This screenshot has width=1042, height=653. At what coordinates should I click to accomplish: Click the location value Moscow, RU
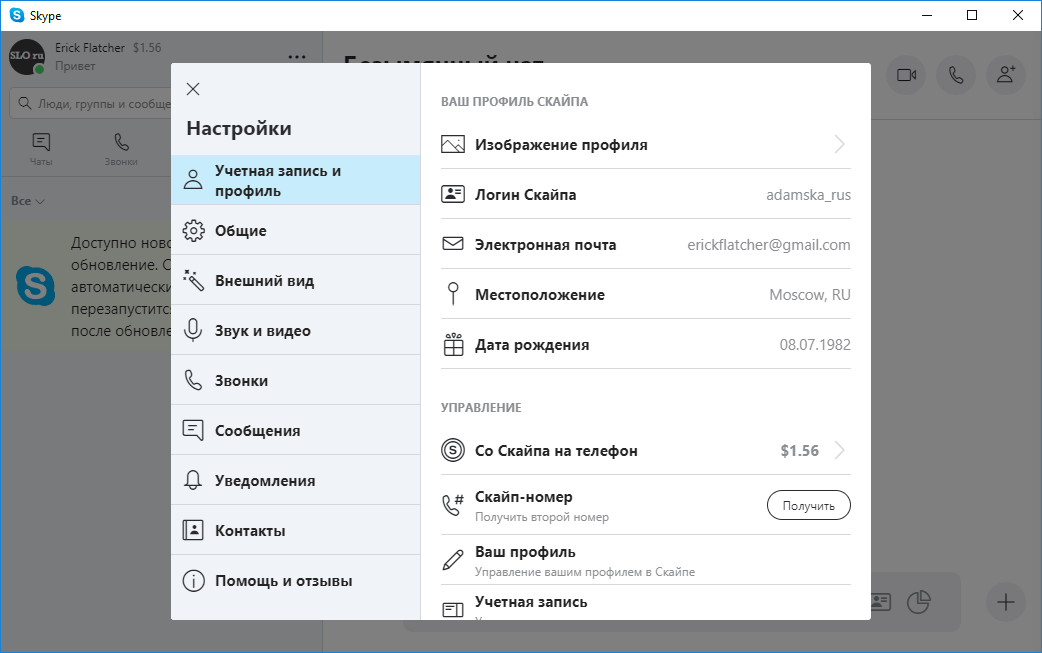[809, 294]
